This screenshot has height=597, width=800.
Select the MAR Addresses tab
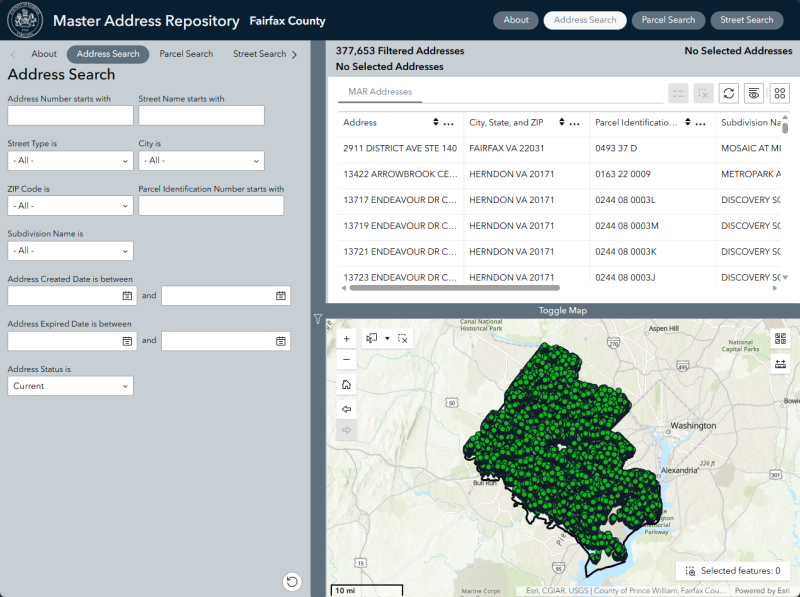(380, 92)
